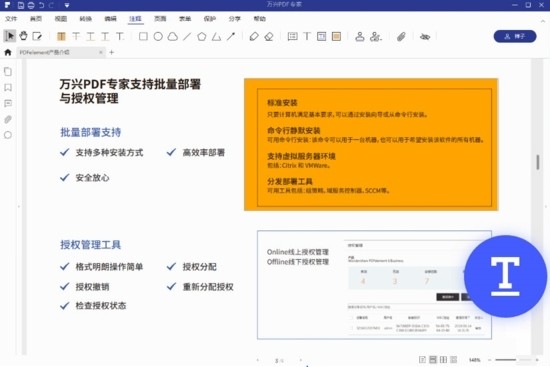Add a new tab with plus
Viewport: 550px width, 367px height.
(112, 52)
